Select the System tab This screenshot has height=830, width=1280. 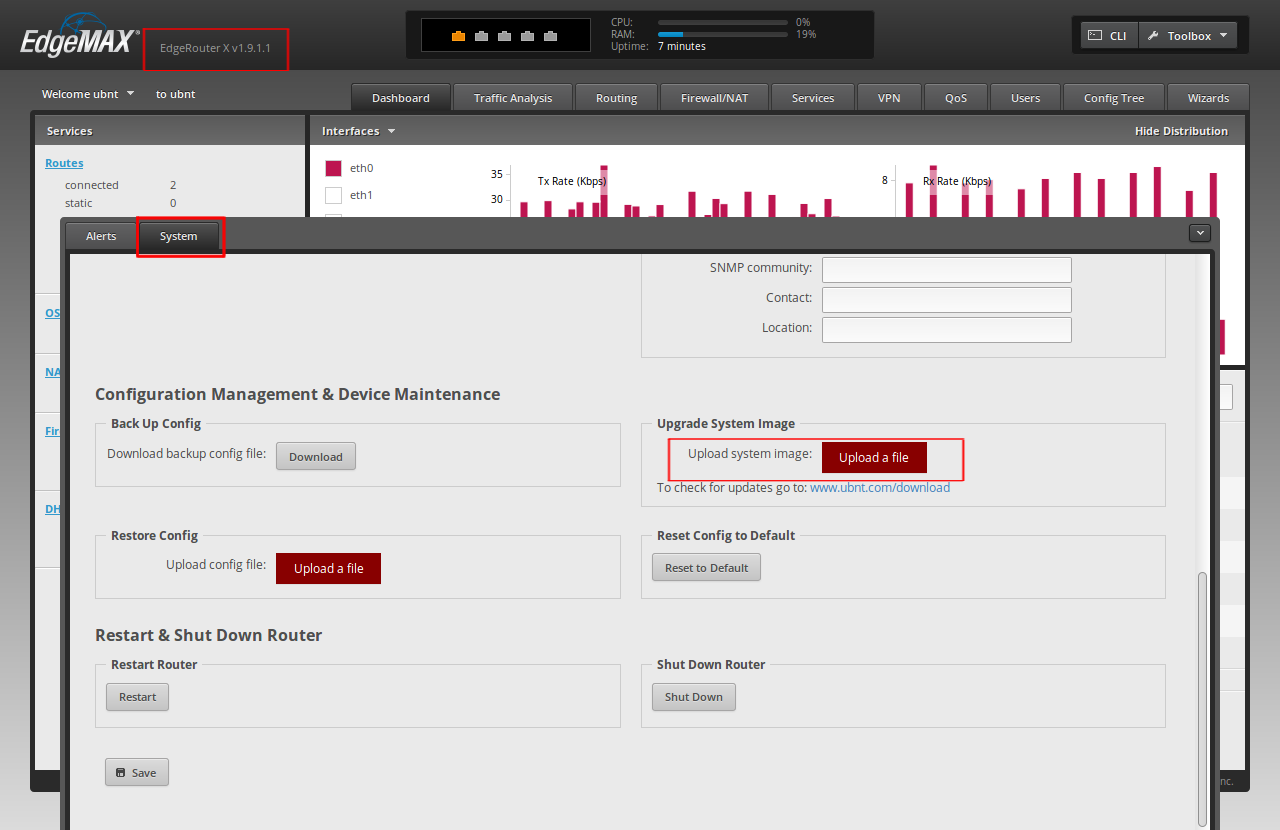(x=178, y=236)
